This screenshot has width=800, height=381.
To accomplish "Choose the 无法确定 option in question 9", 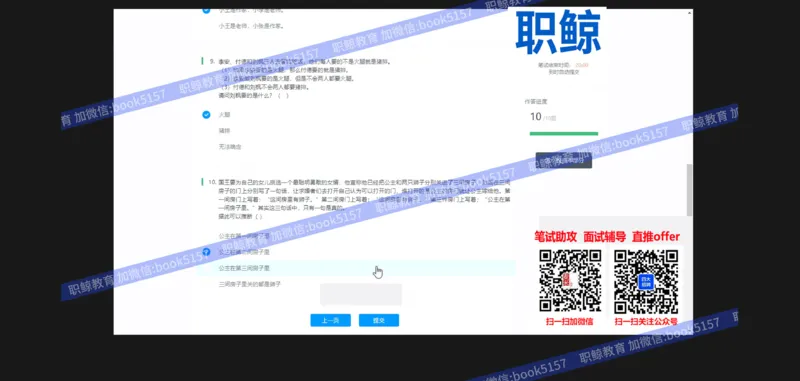I will 230,147.
